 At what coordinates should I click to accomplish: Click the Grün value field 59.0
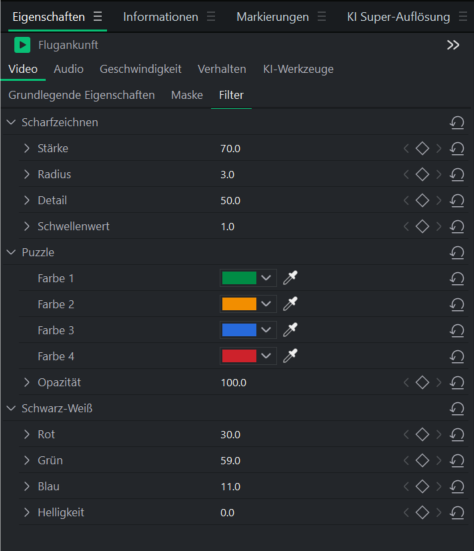point(230,461)
